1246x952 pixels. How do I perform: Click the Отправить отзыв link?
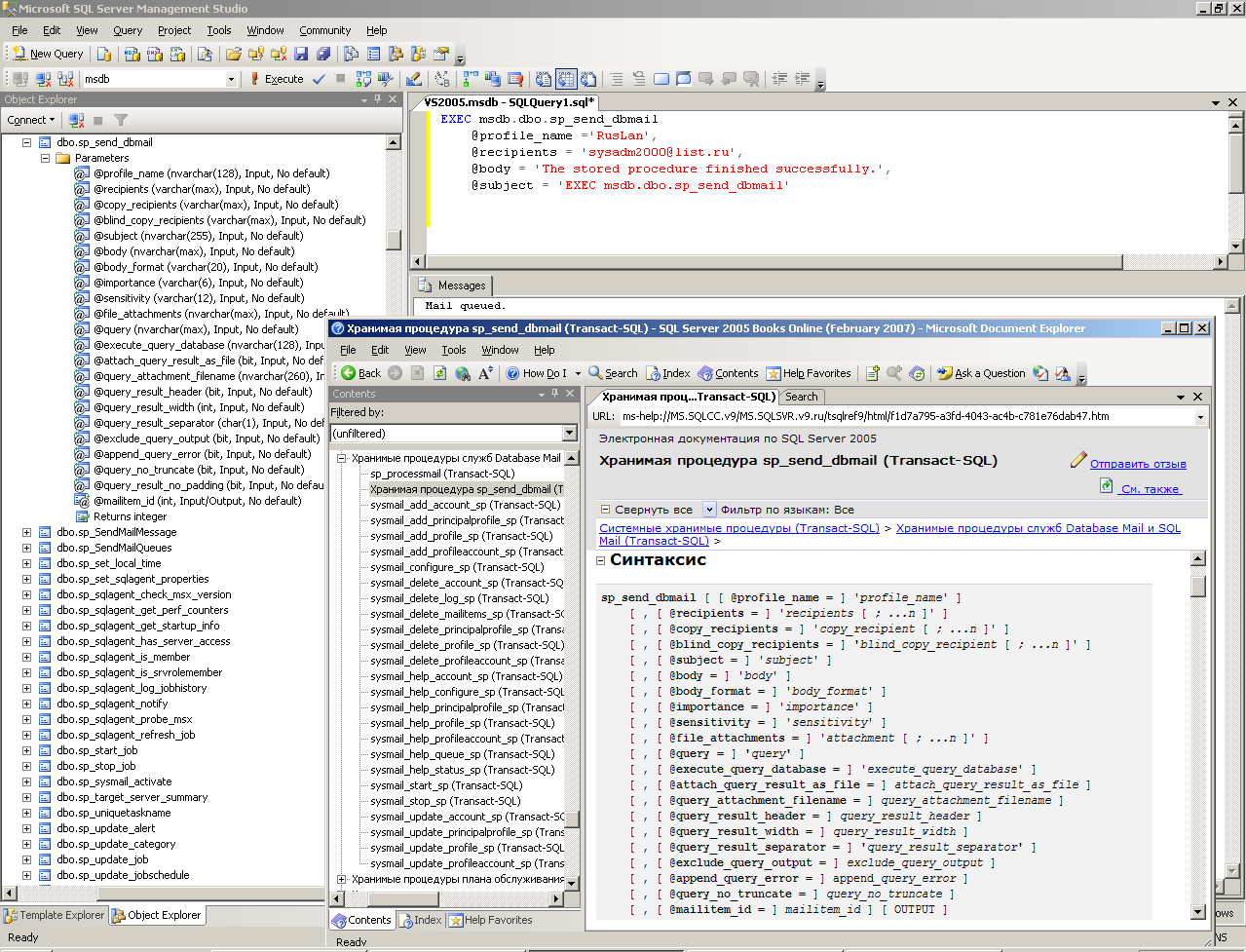(1137, 464)
